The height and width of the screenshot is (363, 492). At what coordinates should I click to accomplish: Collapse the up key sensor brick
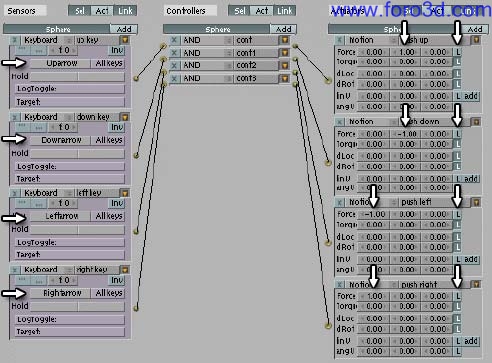click(125, 40)
